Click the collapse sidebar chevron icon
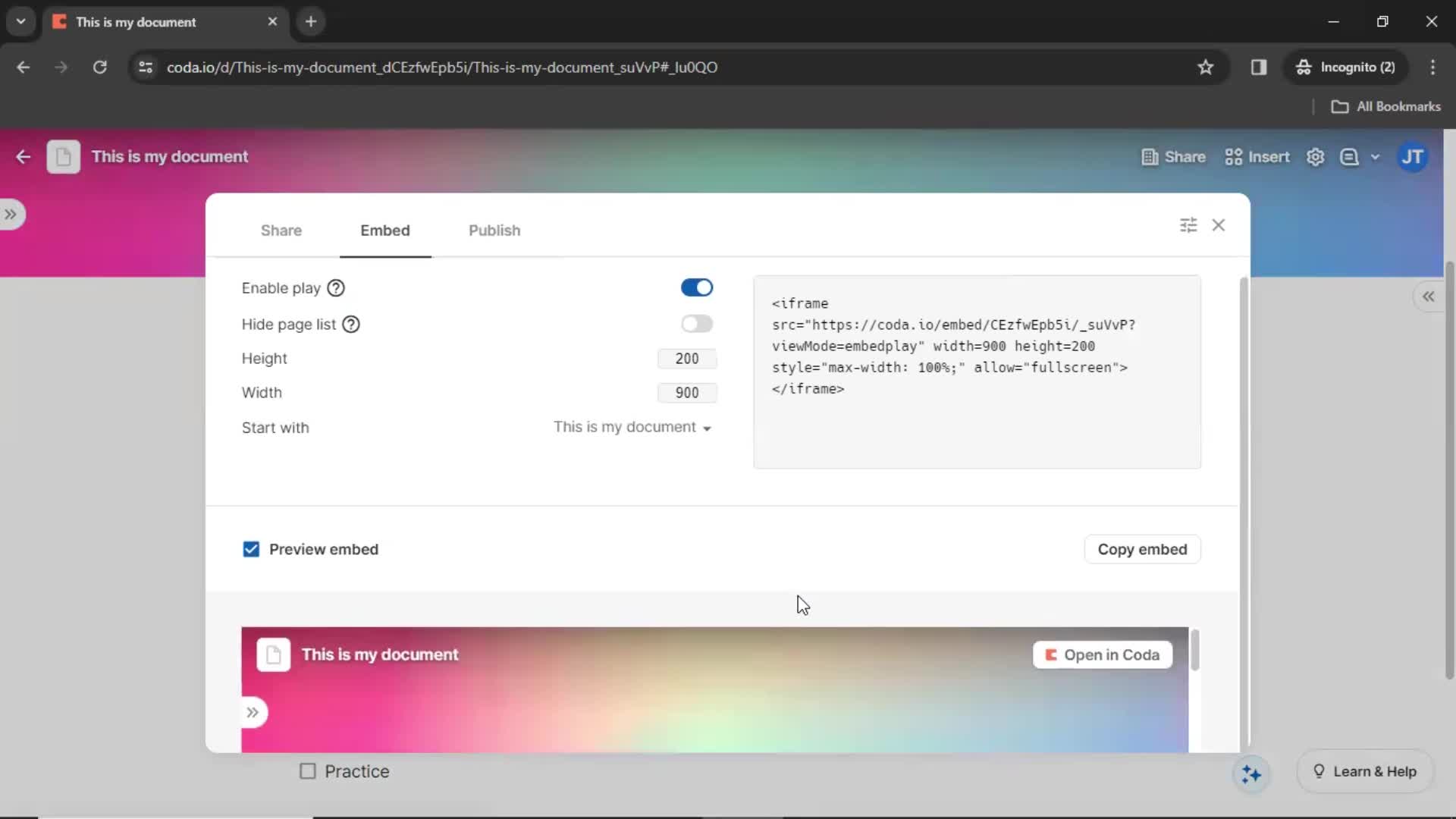 click(1429, 296)
